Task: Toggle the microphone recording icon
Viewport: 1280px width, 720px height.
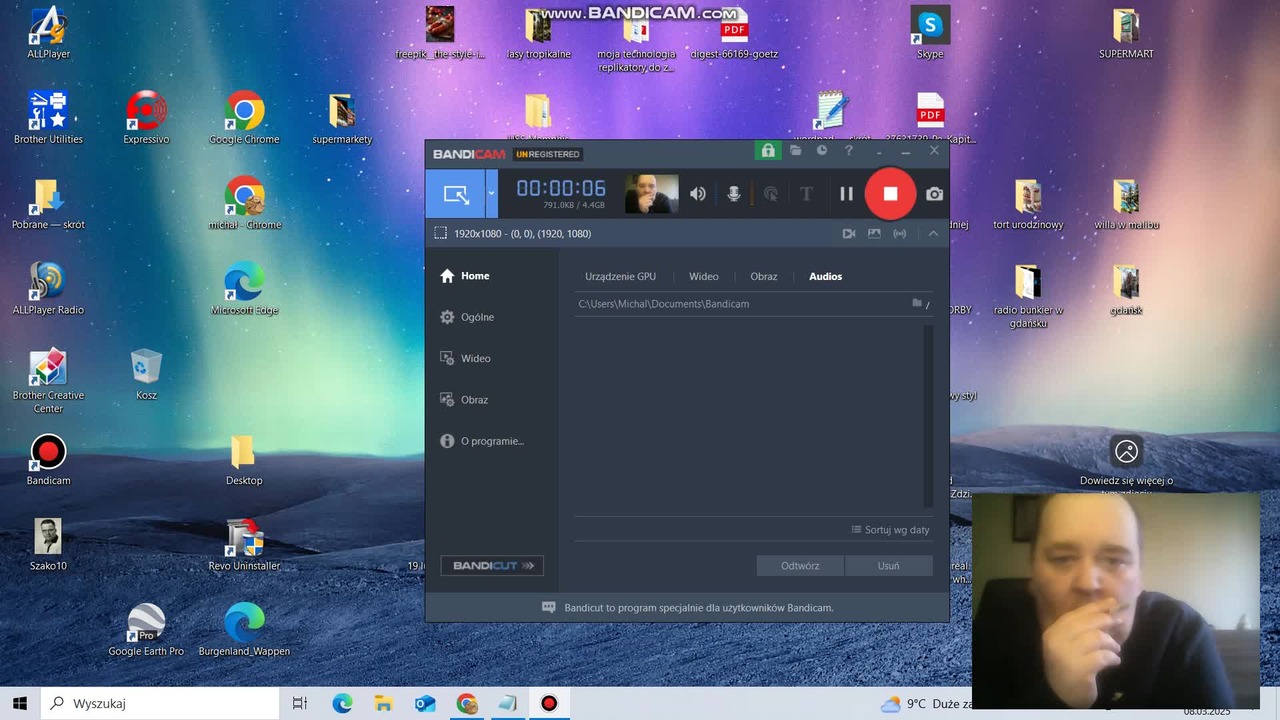Action: (734, 194)
